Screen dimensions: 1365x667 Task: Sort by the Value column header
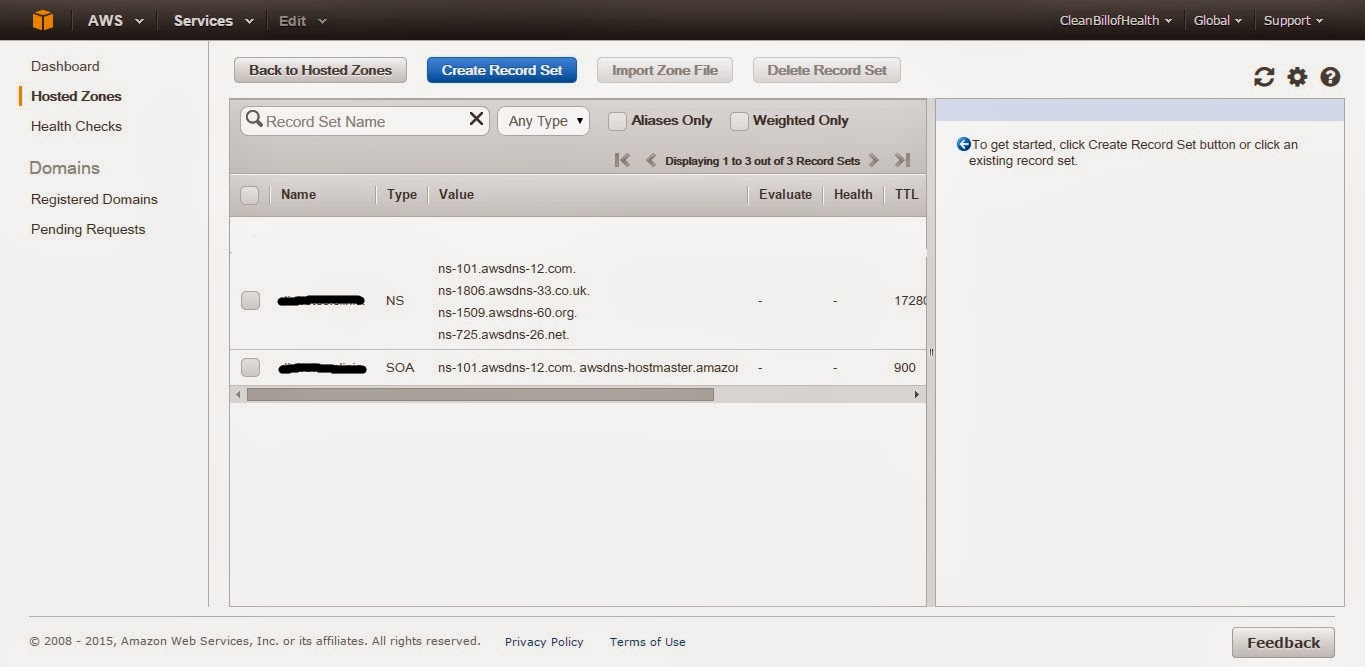[456, 195]
